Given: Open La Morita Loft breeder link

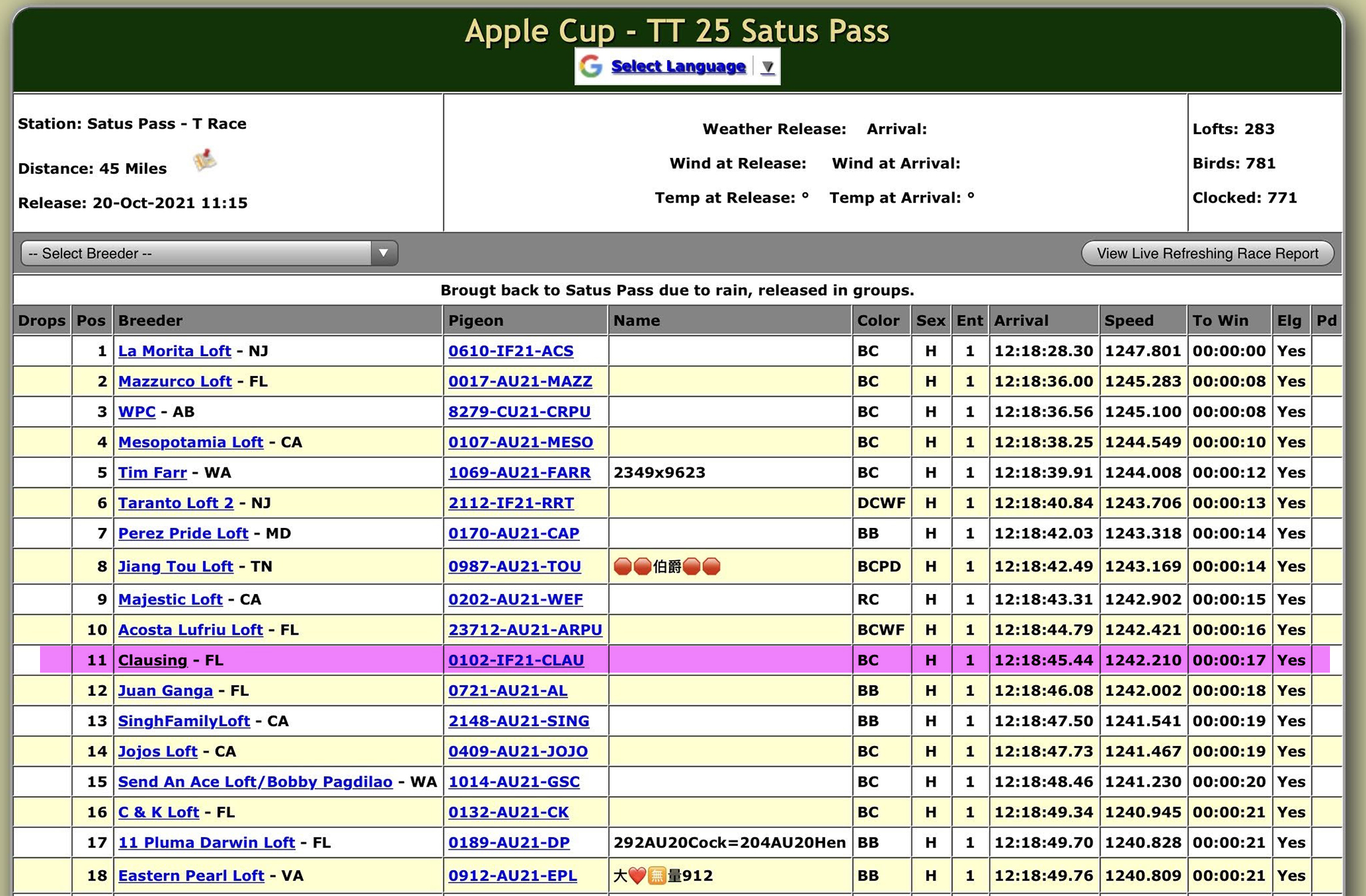Looking at the screenshot, I should (174, 351).
